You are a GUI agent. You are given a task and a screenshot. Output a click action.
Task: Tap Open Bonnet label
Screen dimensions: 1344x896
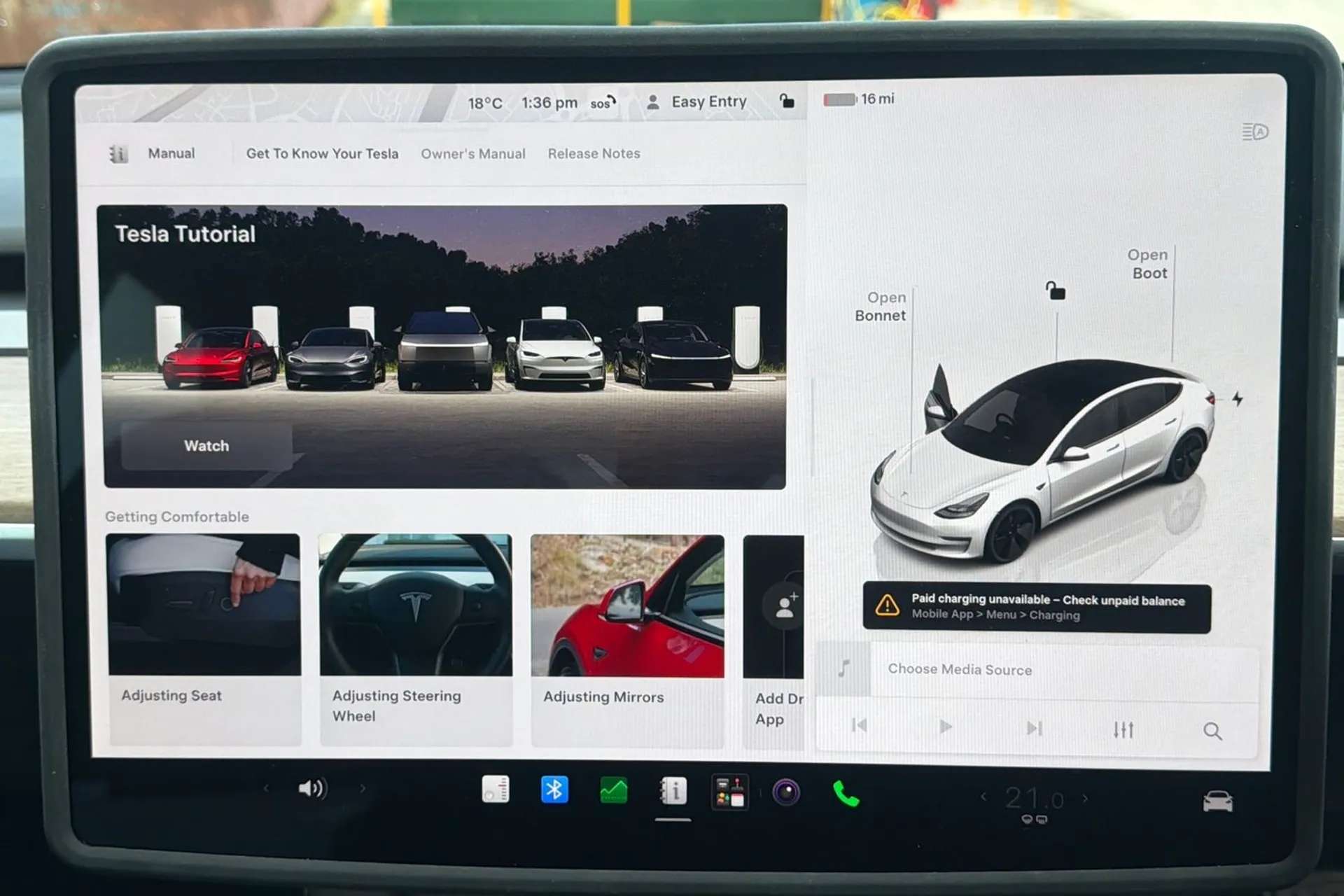880,307
